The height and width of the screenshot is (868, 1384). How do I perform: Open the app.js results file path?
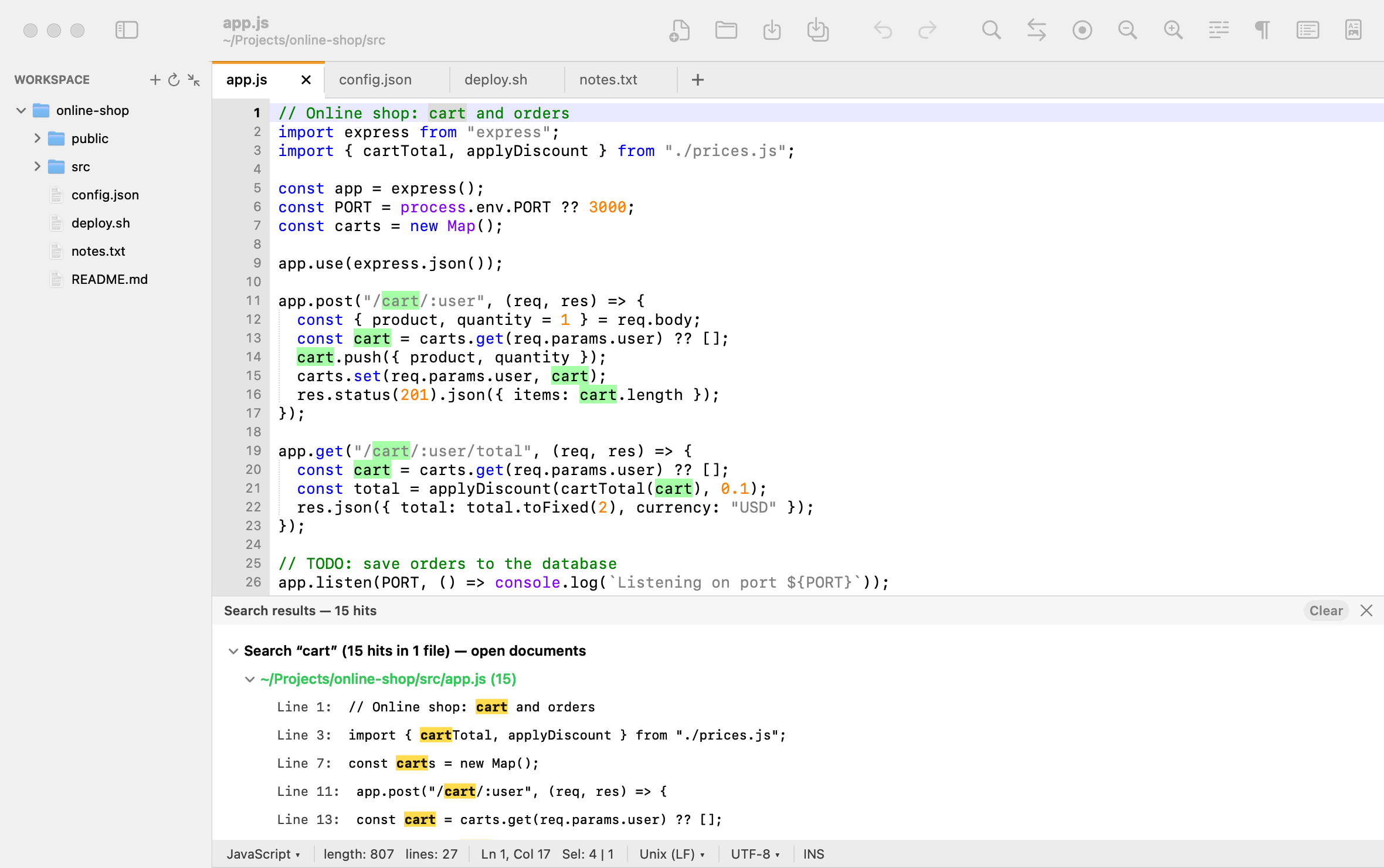[x=388, y=679]
